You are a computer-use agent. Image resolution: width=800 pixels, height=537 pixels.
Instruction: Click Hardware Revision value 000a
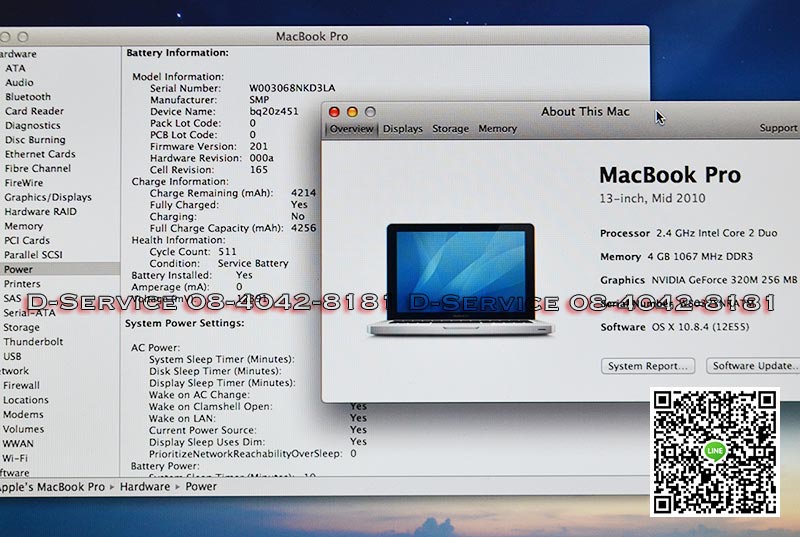click(262, 158)
